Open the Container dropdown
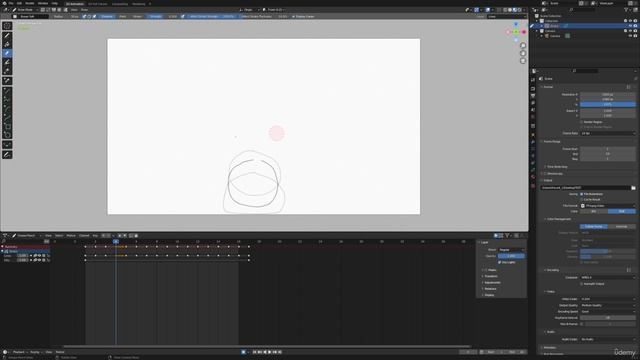This screenshot has height=360, width=640. click(608, 278)
